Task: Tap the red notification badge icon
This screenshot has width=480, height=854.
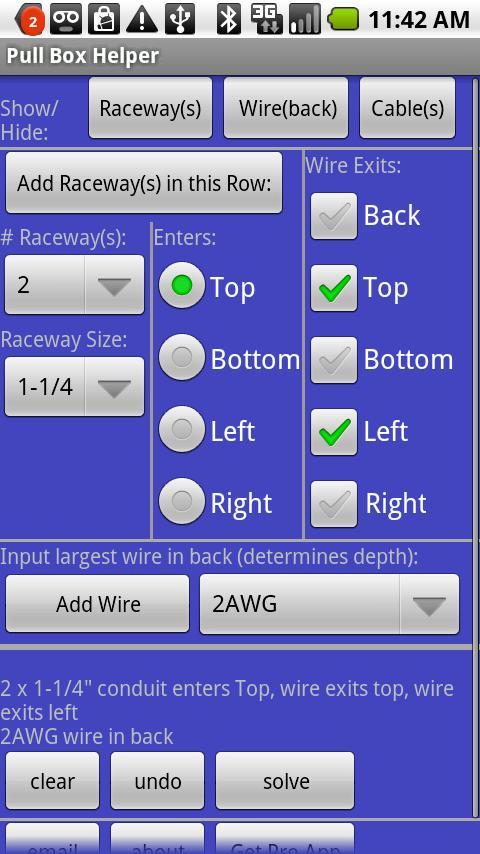Action: point(30,20)
